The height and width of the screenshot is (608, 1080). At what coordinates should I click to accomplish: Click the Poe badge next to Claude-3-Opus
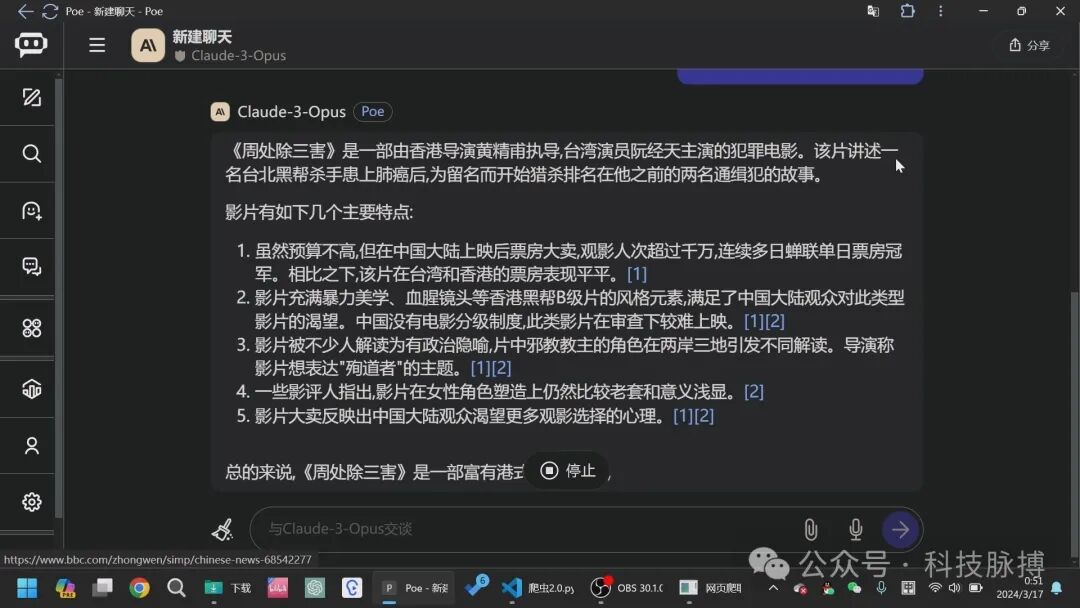coord(373,112)
